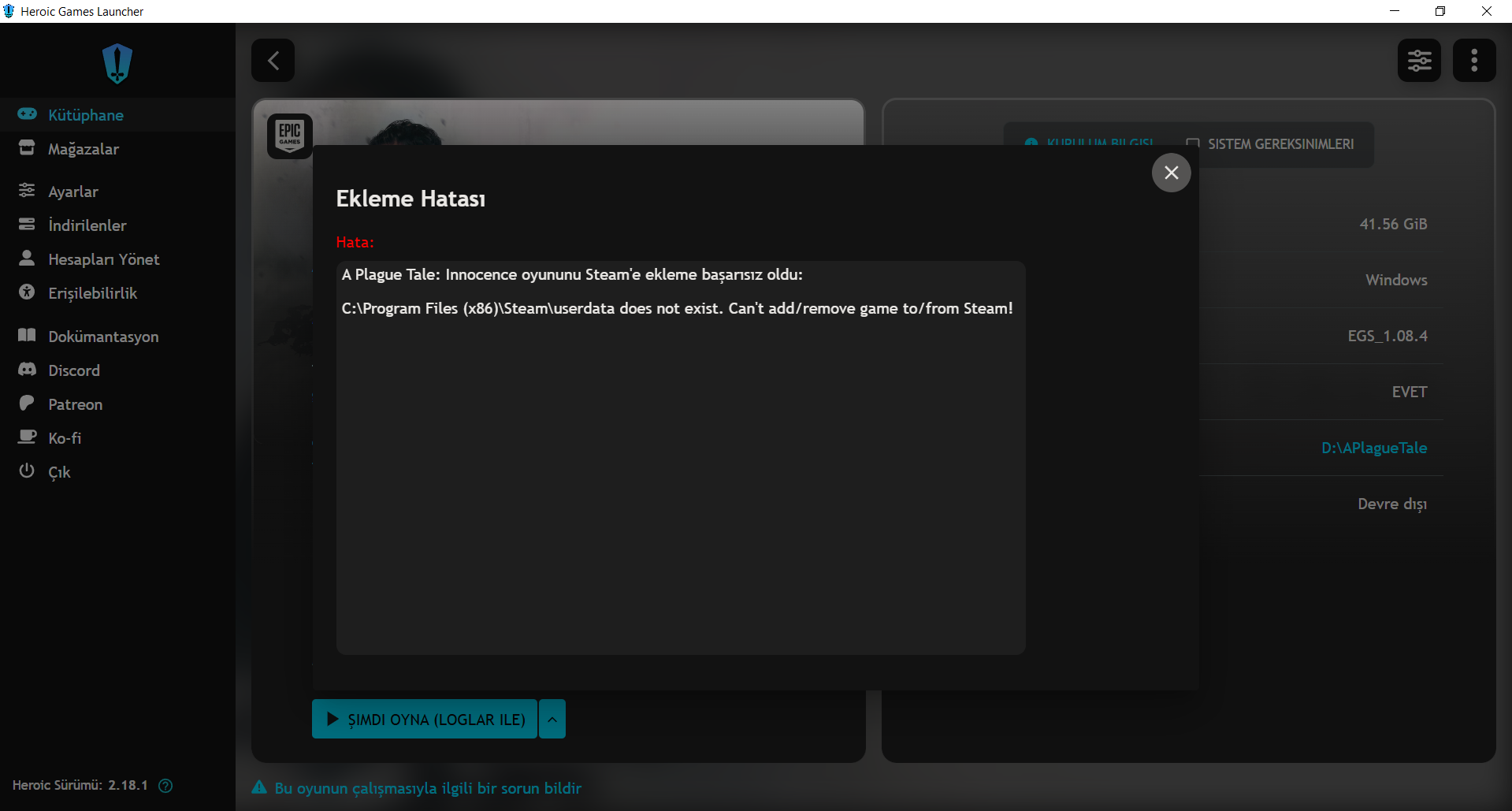The height and width of the screenshot is (811, 1512).
Task: Open Discord link in sidebar
Action: 74,370
